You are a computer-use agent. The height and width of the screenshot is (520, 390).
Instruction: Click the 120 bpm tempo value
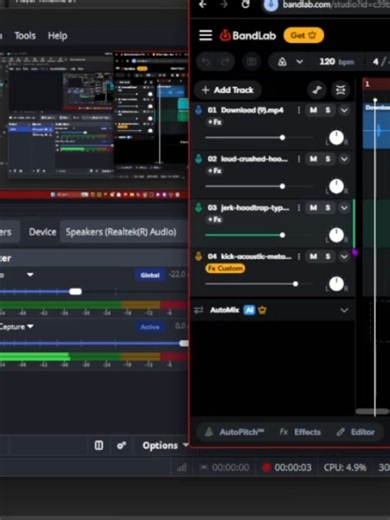[336, 62]
